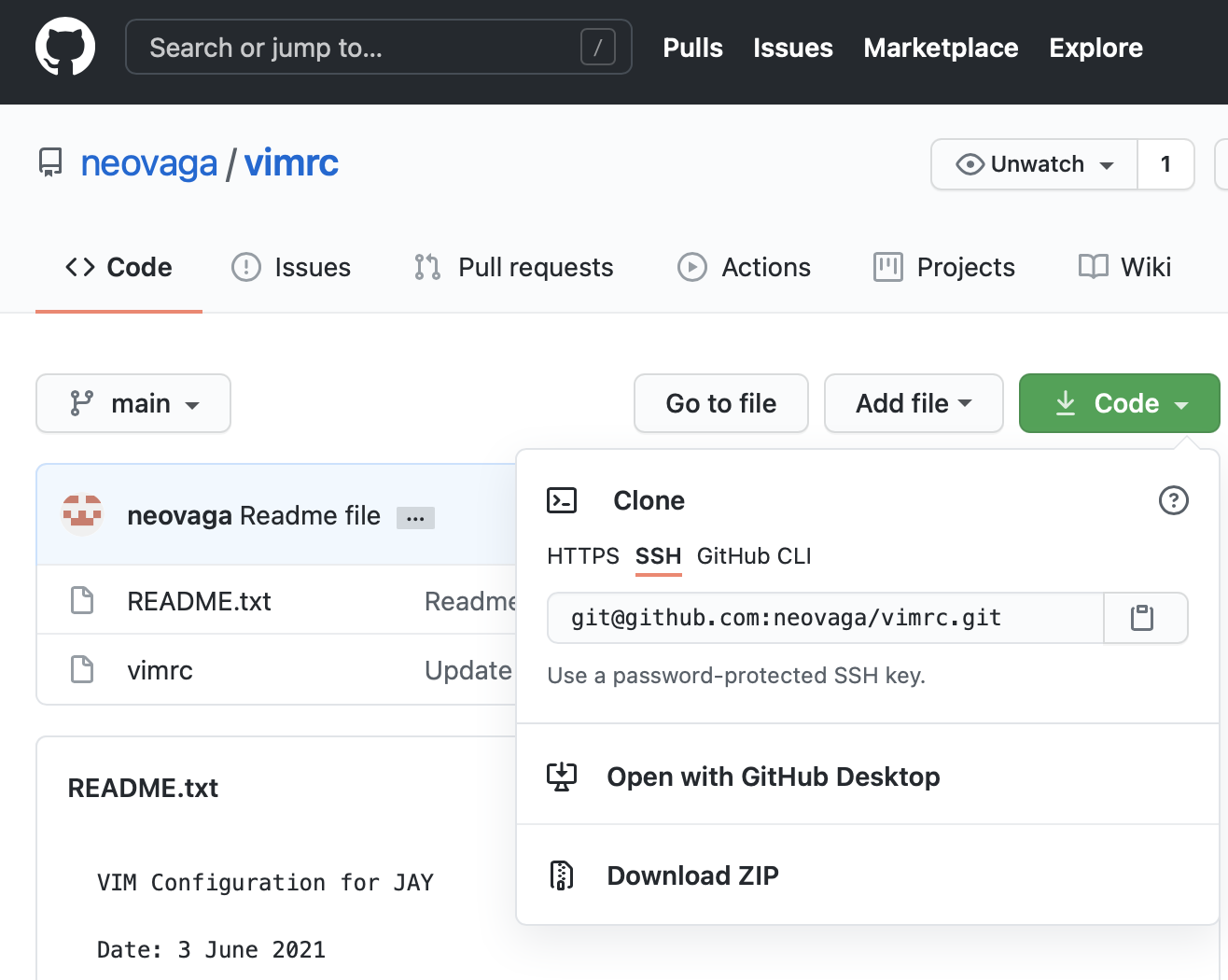Open the main branch selector dropdown

pos(133,403)
